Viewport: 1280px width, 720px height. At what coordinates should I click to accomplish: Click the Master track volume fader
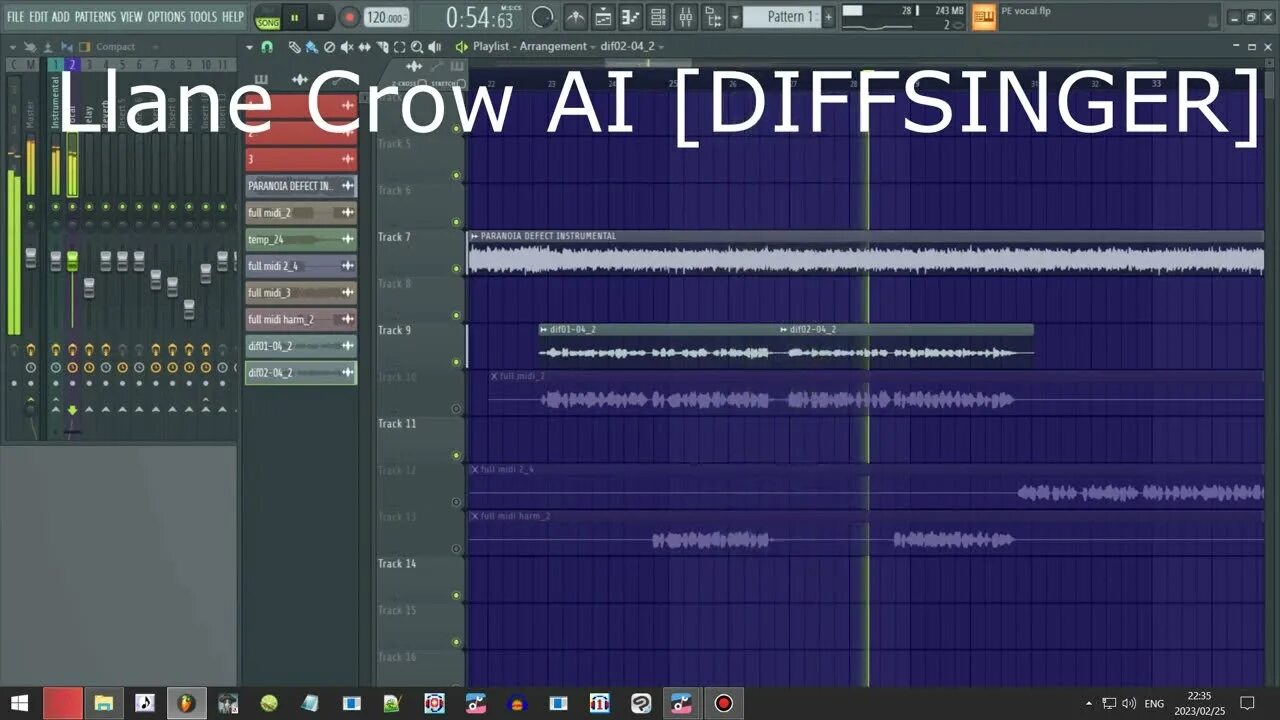(x=30, y=258)
